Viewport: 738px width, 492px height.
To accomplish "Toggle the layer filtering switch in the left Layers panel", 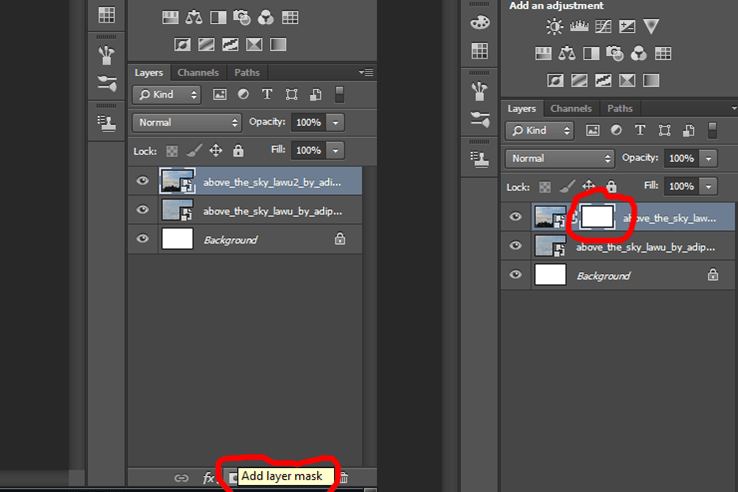I will click(339, 94).
